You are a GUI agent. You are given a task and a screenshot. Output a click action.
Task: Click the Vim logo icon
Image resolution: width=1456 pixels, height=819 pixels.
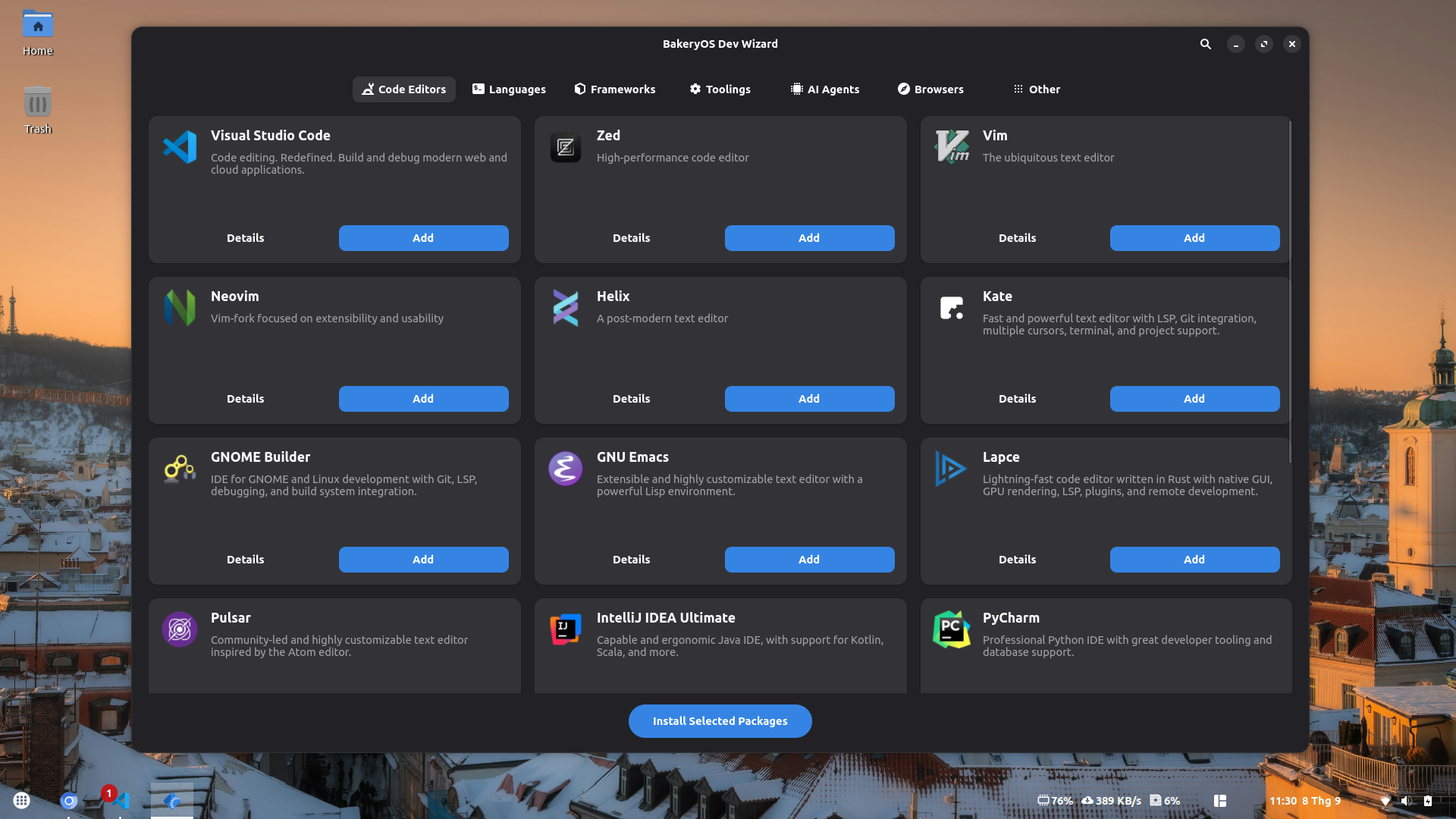point(952,147)
